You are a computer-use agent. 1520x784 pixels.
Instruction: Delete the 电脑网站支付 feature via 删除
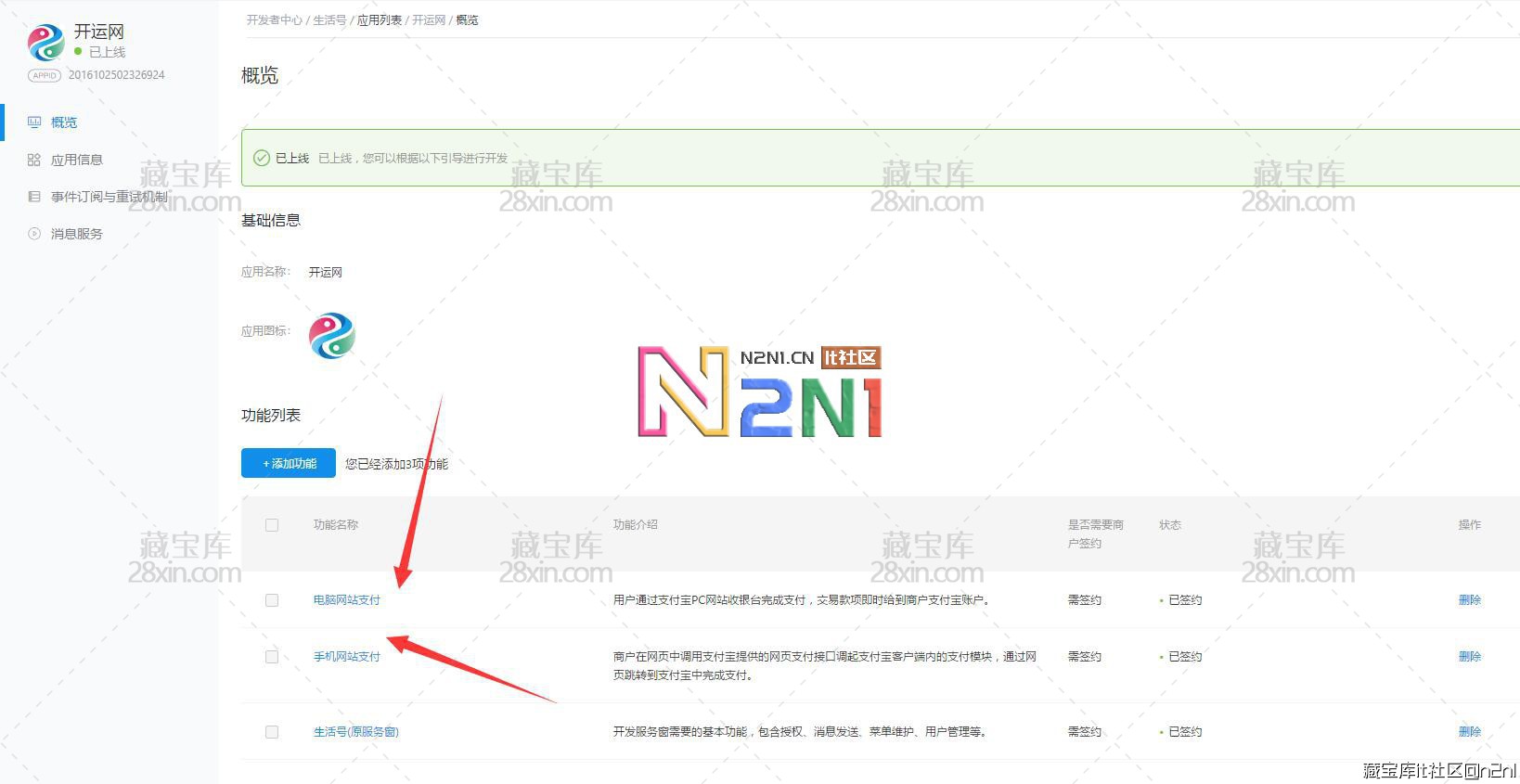[1469, 600]
